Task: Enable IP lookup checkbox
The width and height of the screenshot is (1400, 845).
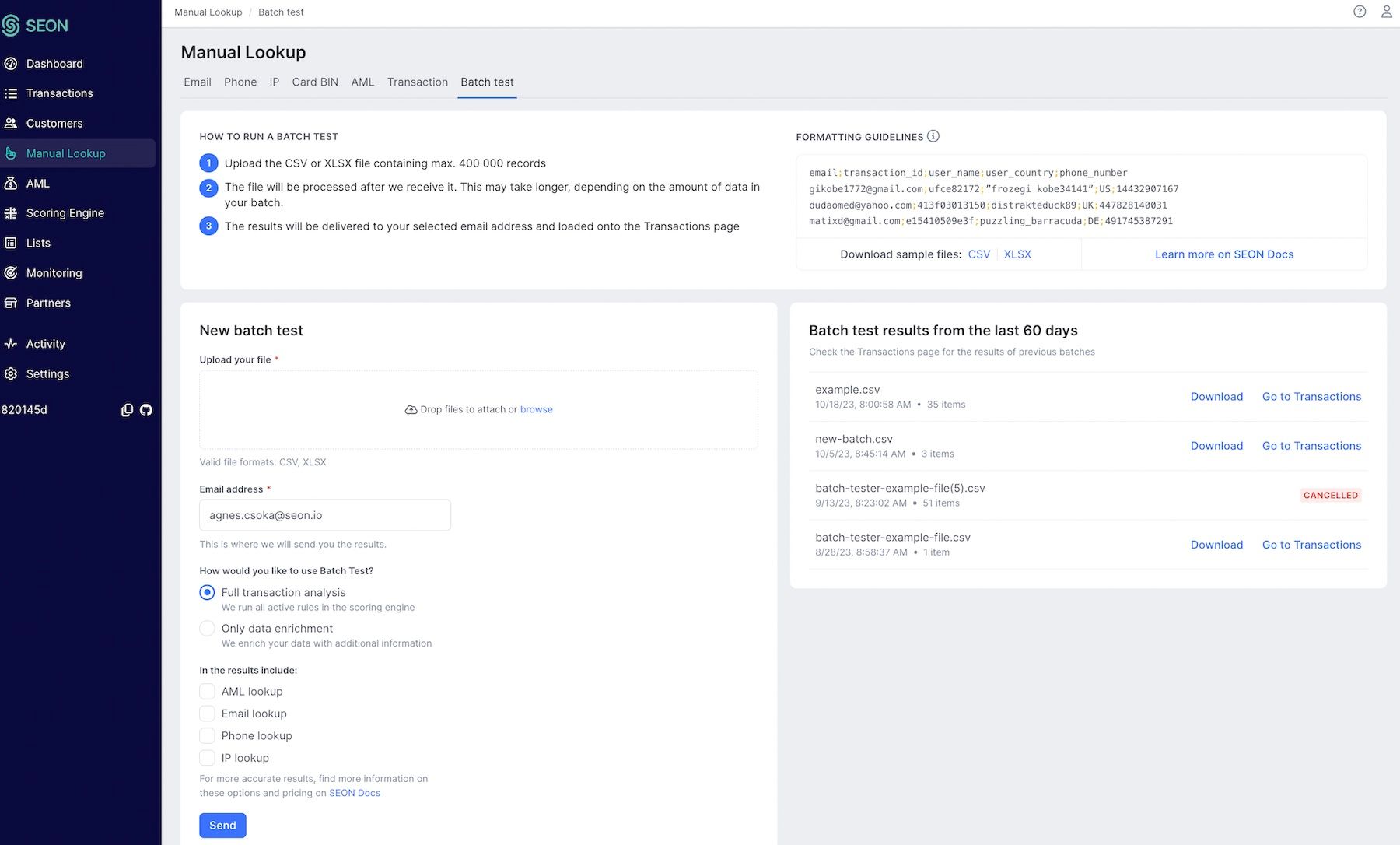Action: 207,758
